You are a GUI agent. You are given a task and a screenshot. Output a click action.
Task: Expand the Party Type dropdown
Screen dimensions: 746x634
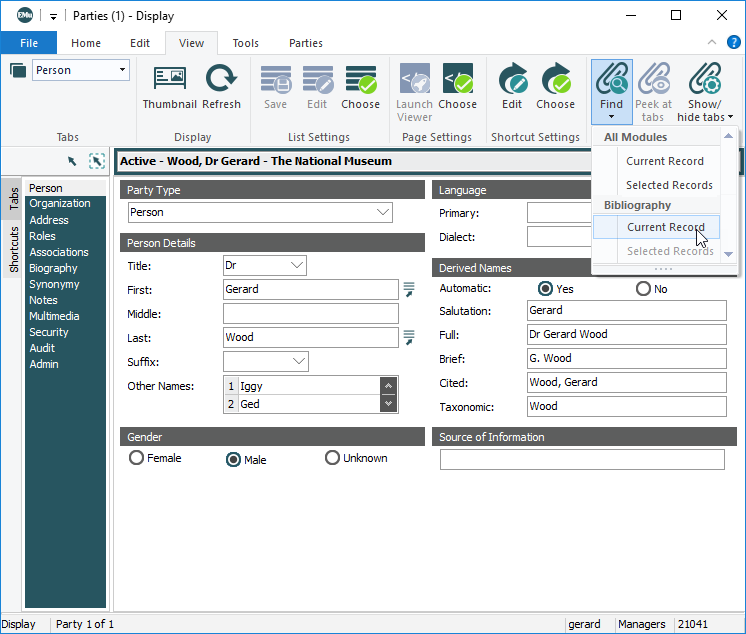click(x=382, y=212)
